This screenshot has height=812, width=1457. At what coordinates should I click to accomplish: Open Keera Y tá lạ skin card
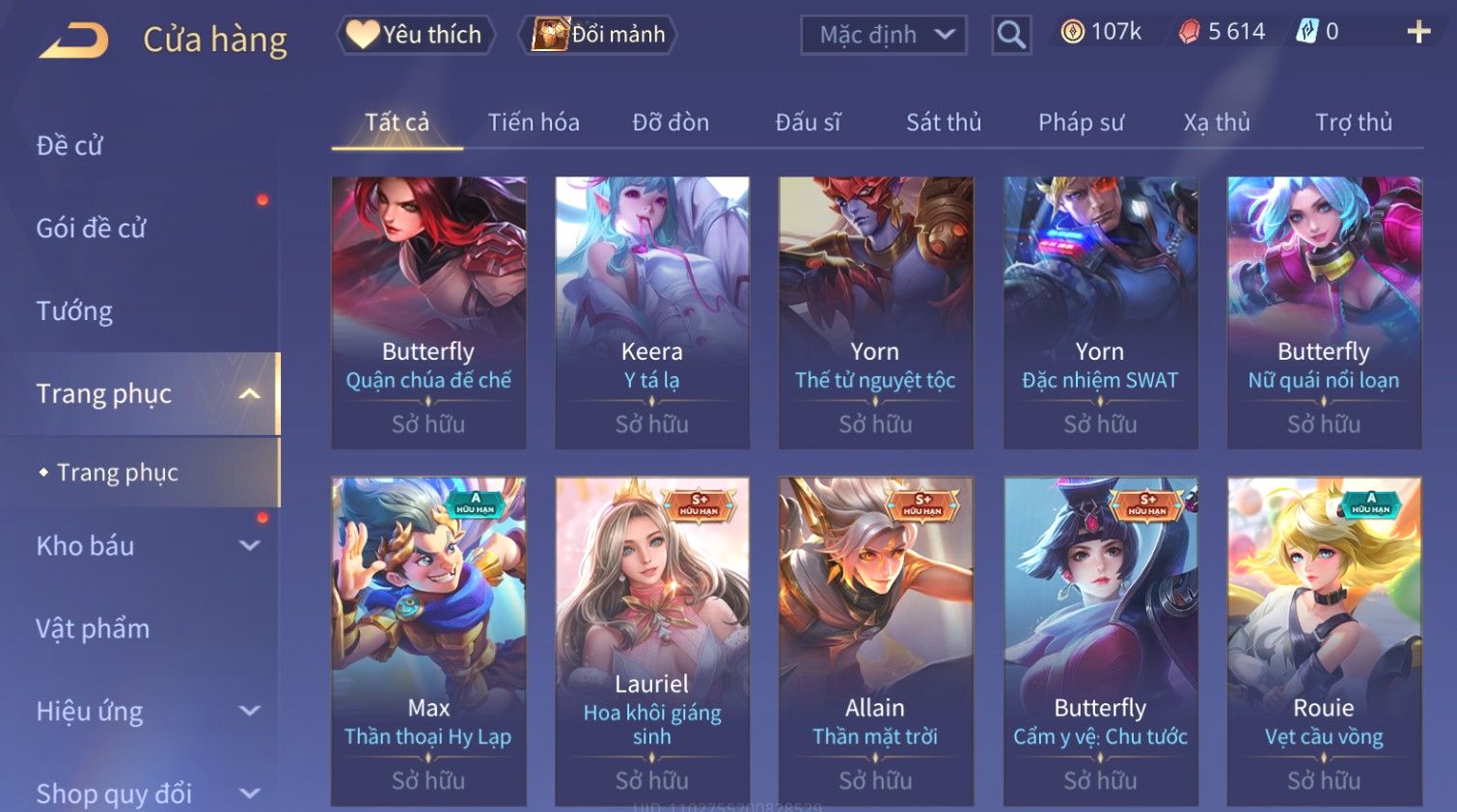pyautogui.click(x=652, y=312)
